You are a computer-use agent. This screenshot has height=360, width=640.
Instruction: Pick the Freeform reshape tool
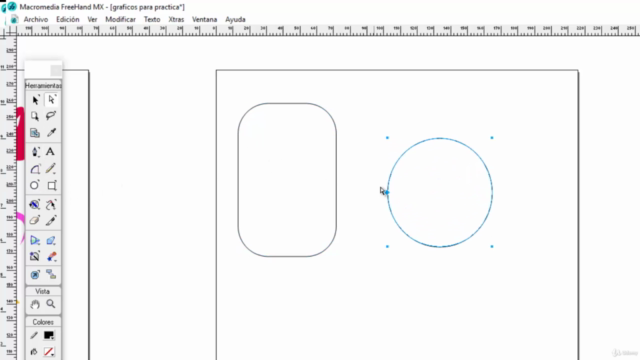coord(51,204)
